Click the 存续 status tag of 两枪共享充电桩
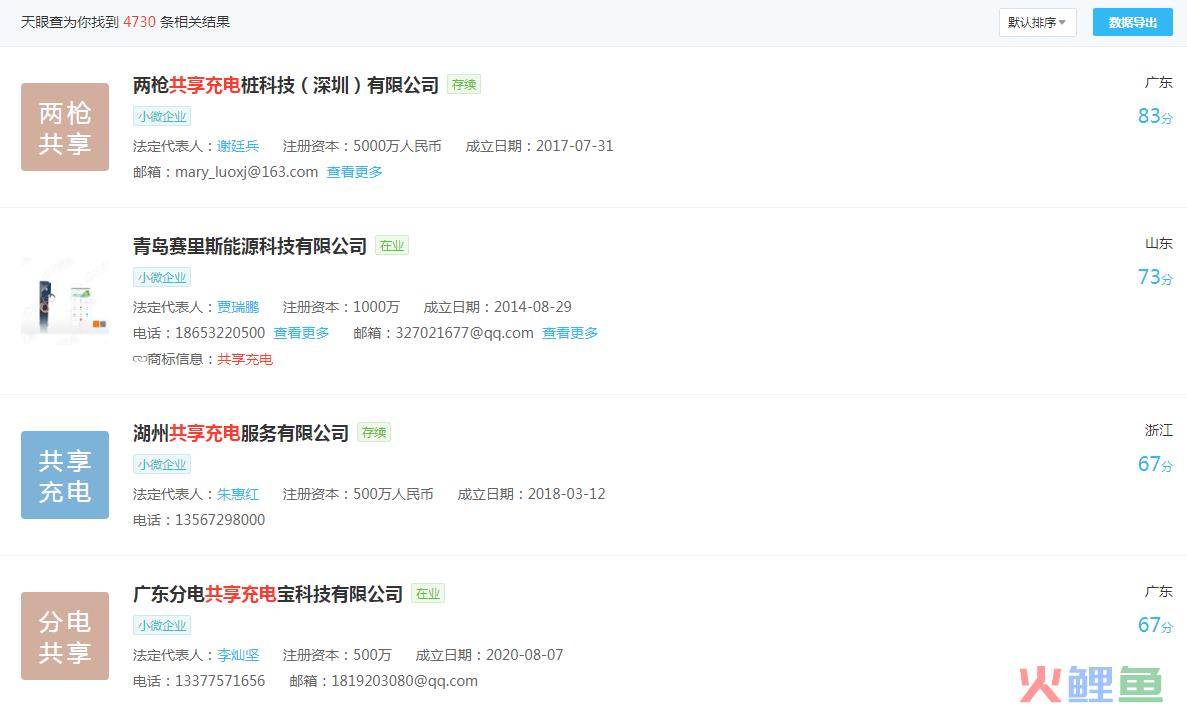The width and height of the screenshot is (1187, 708). 464,85
